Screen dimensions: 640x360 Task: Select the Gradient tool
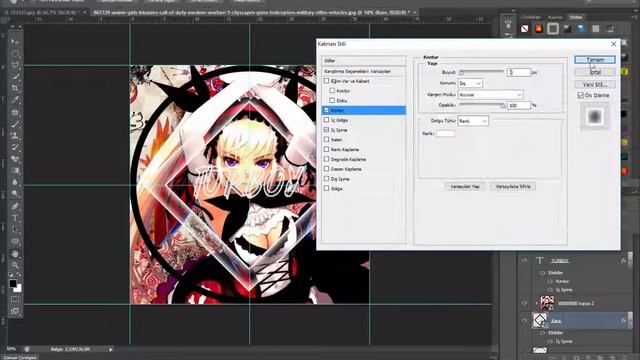tap(15, 171)
